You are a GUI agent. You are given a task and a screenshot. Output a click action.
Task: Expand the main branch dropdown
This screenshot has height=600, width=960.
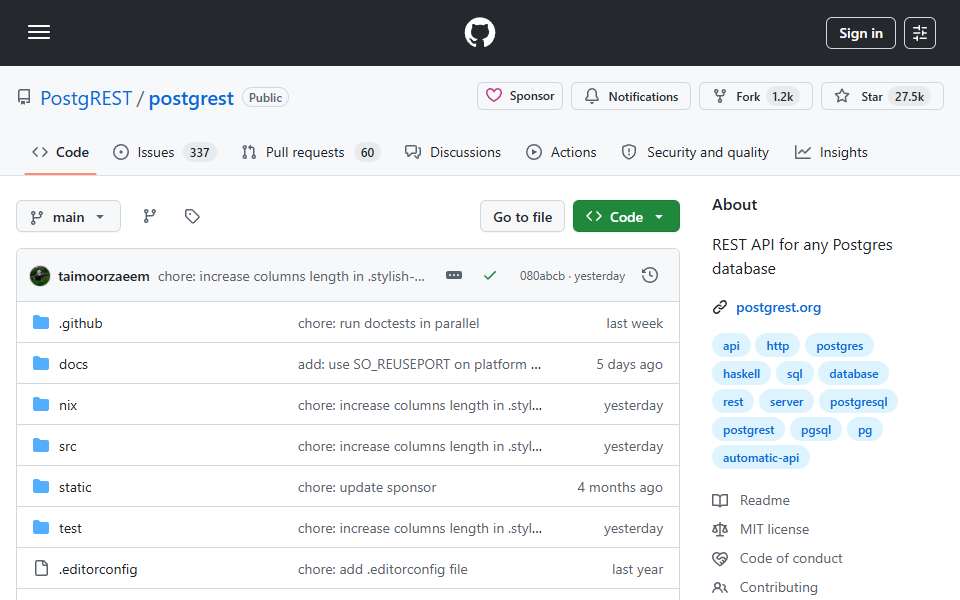tap(68, 217)
